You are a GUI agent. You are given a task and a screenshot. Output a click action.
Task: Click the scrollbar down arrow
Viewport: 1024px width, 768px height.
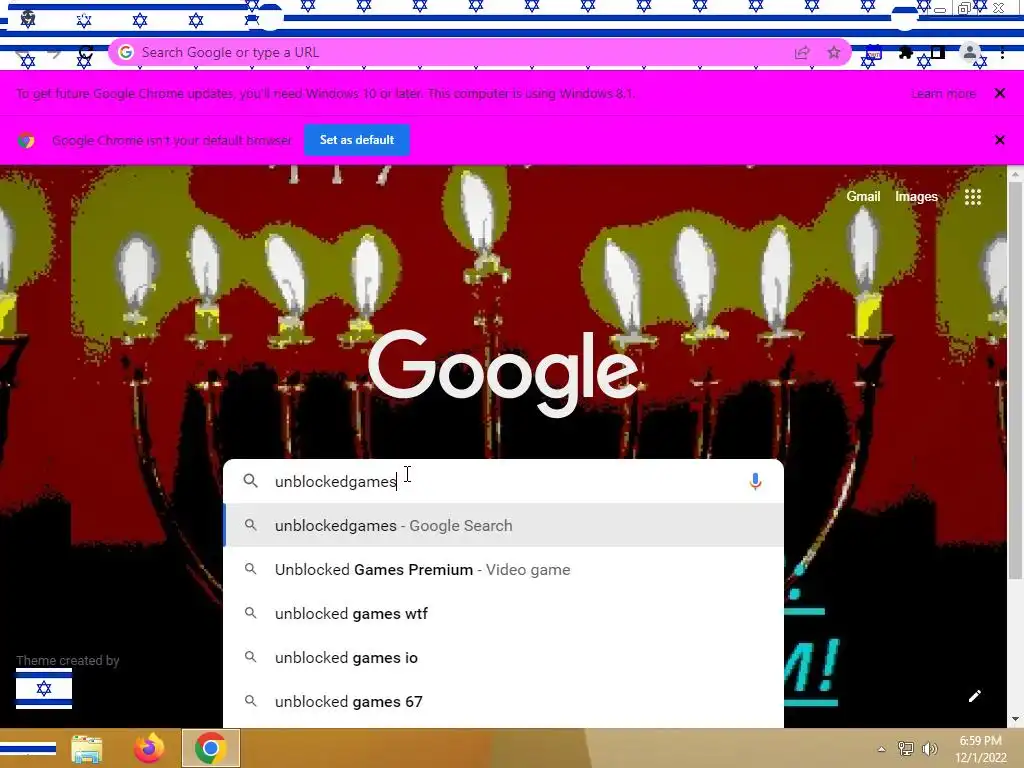pyautogui.click(x=1015, y=719)
